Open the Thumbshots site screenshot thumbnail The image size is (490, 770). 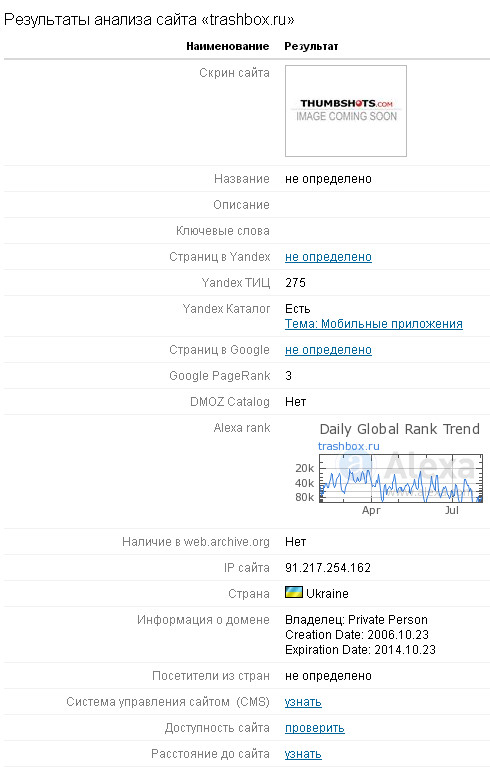[x=346, y=111]
